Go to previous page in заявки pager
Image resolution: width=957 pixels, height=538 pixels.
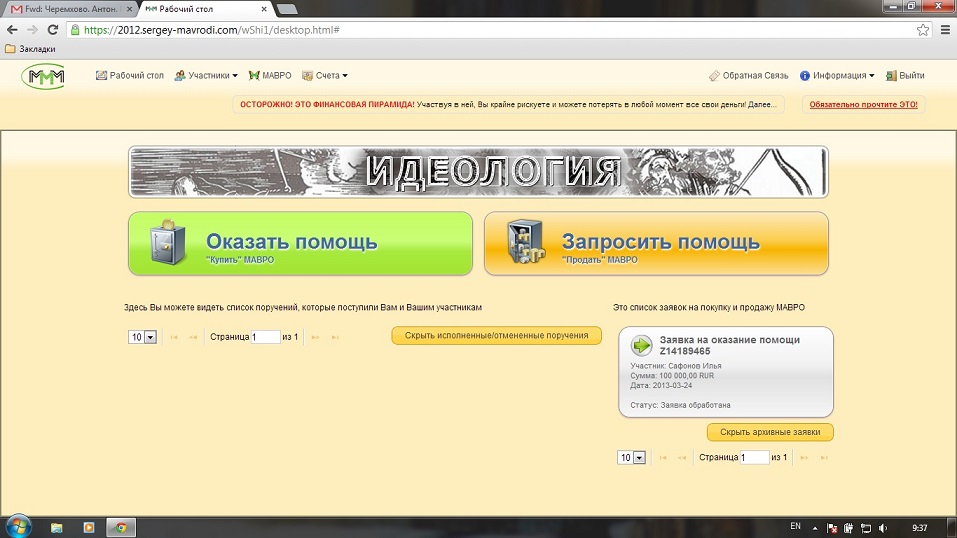(x=682, y=457)
